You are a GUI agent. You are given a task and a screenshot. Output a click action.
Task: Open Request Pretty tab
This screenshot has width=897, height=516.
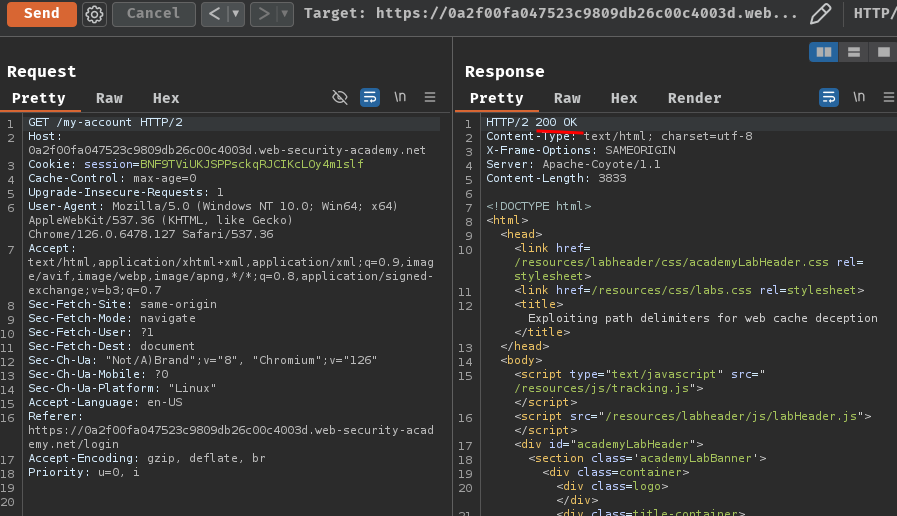[39, 98]
